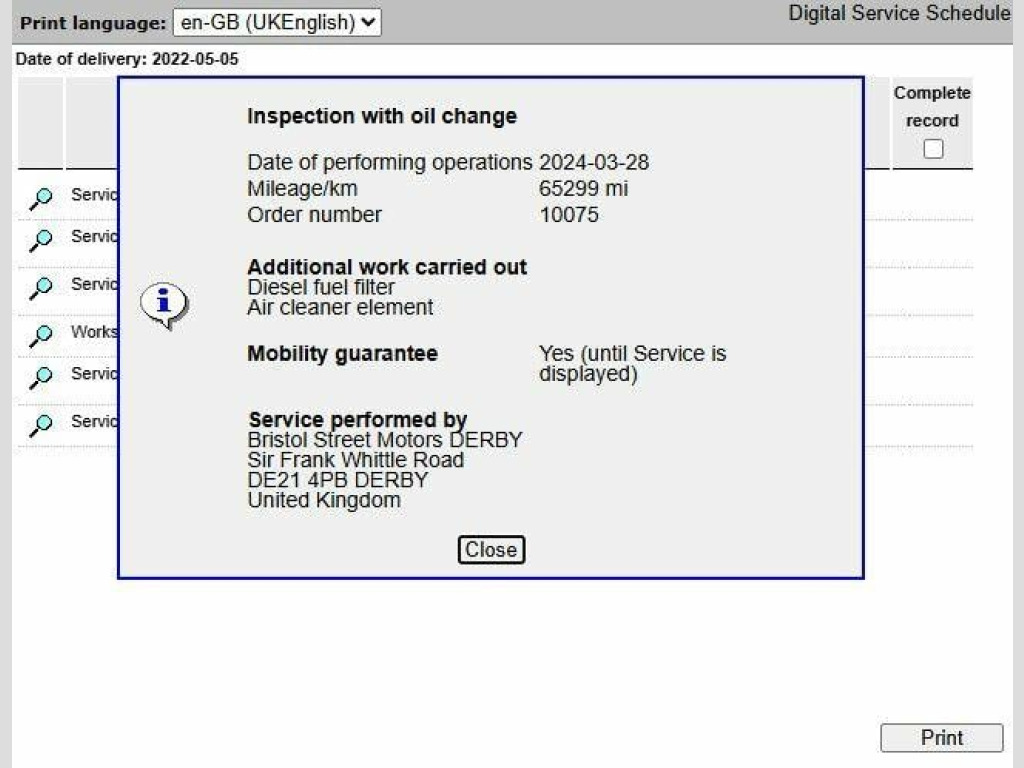
Task: Click the mileage value 65299 mi
Action: 583,189
